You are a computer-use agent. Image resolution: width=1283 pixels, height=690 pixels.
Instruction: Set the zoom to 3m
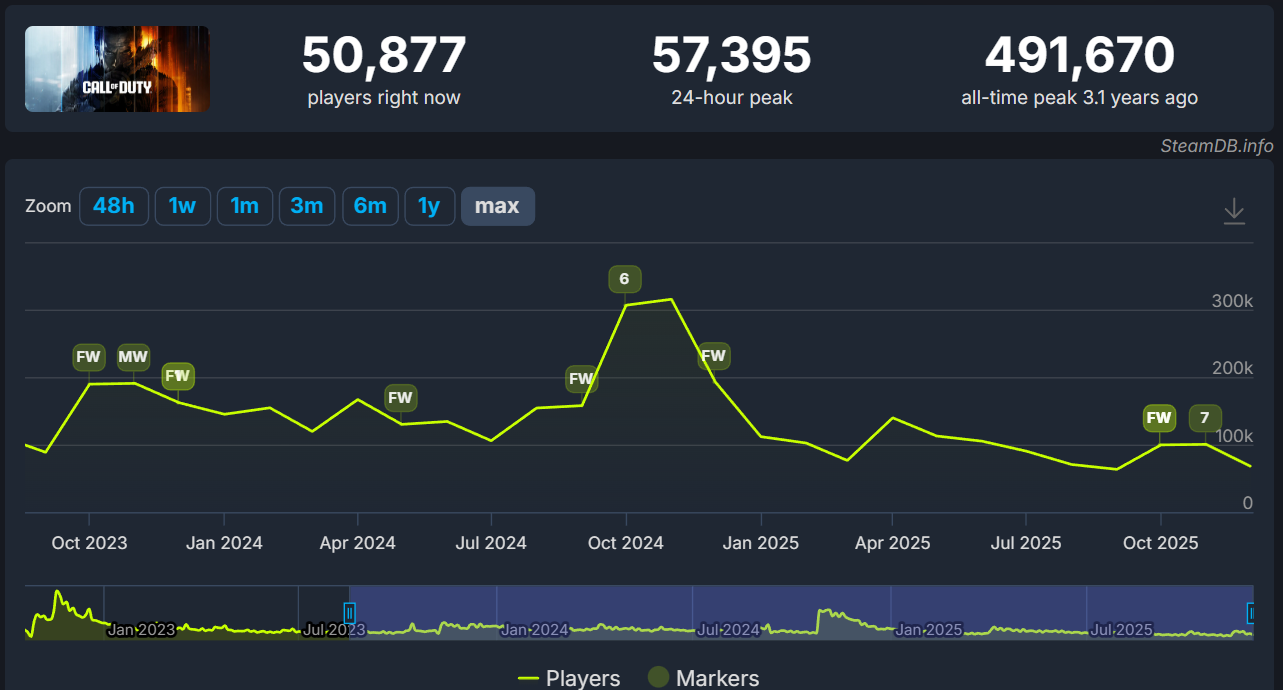click(x=307, y=206)
